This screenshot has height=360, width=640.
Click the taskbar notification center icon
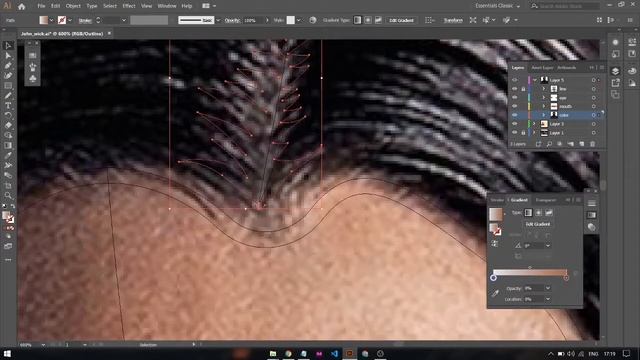pyautogui.click(x=627, y=353)
